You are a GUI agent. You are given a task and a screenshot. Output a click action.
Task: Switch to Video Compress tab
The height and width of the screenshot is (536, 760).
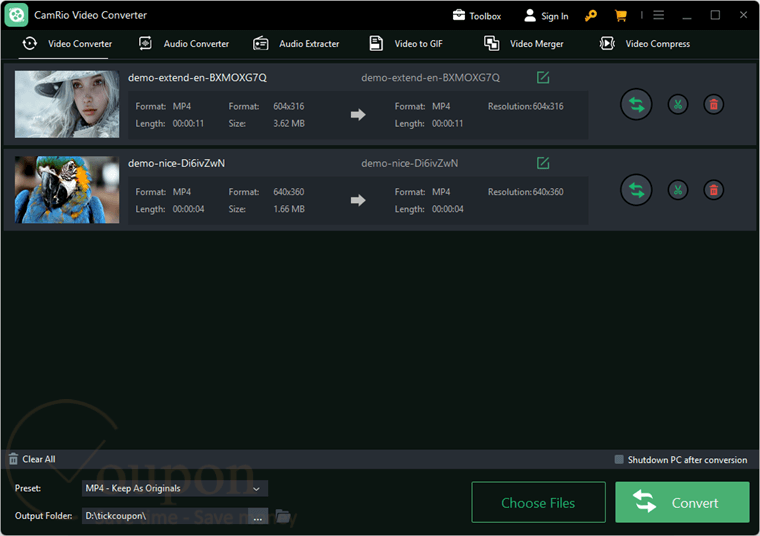tap(645, 44)
